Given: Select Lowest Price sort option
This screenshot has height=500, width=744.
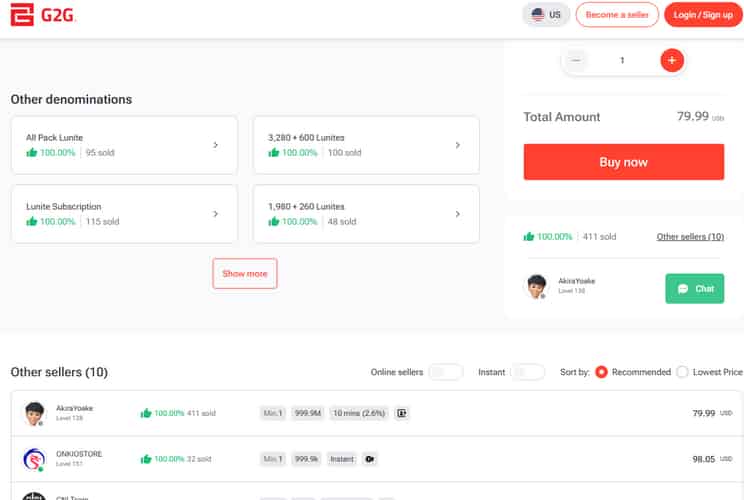Looking at the screenshot, I should [x=682, y=372].
